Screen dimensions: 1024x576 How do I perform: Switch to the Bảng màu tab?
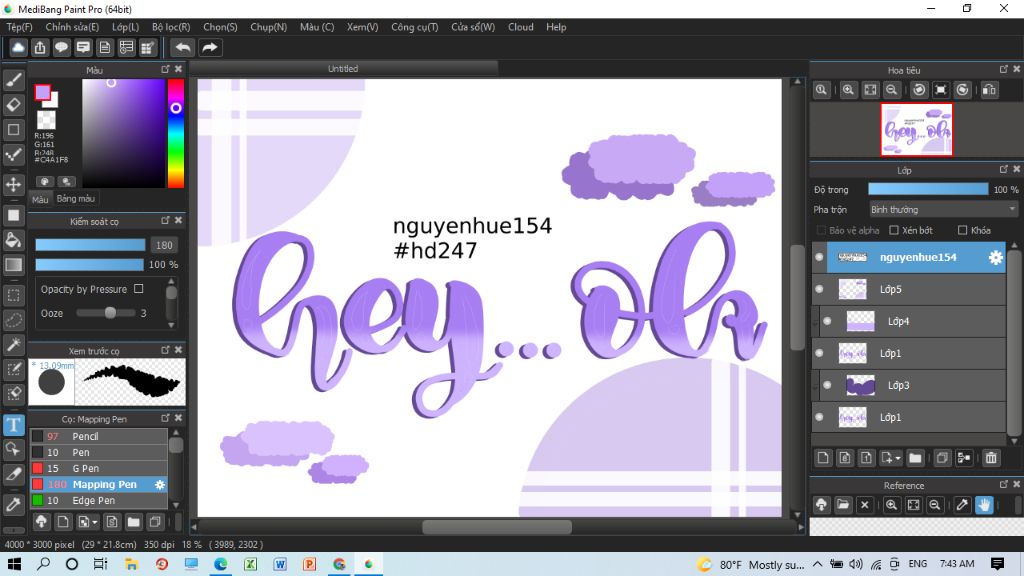point(76,199)
